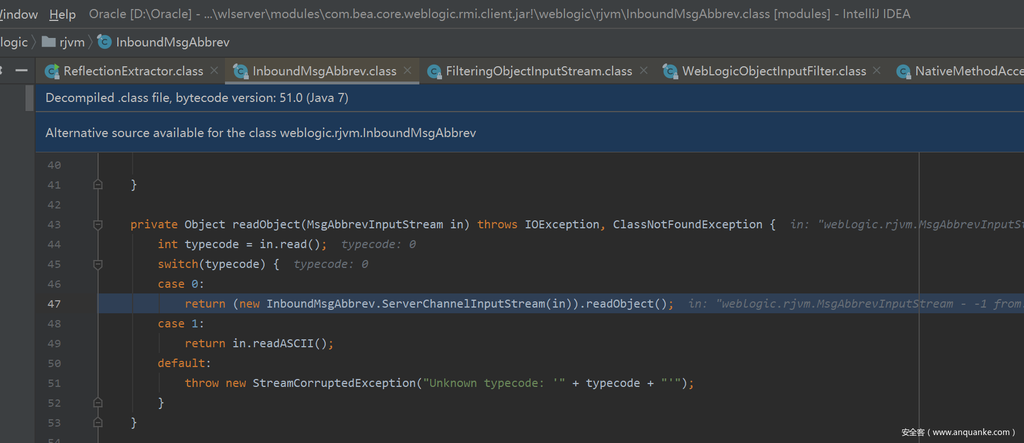Click fold end marker at line 41

click(98, 185)
